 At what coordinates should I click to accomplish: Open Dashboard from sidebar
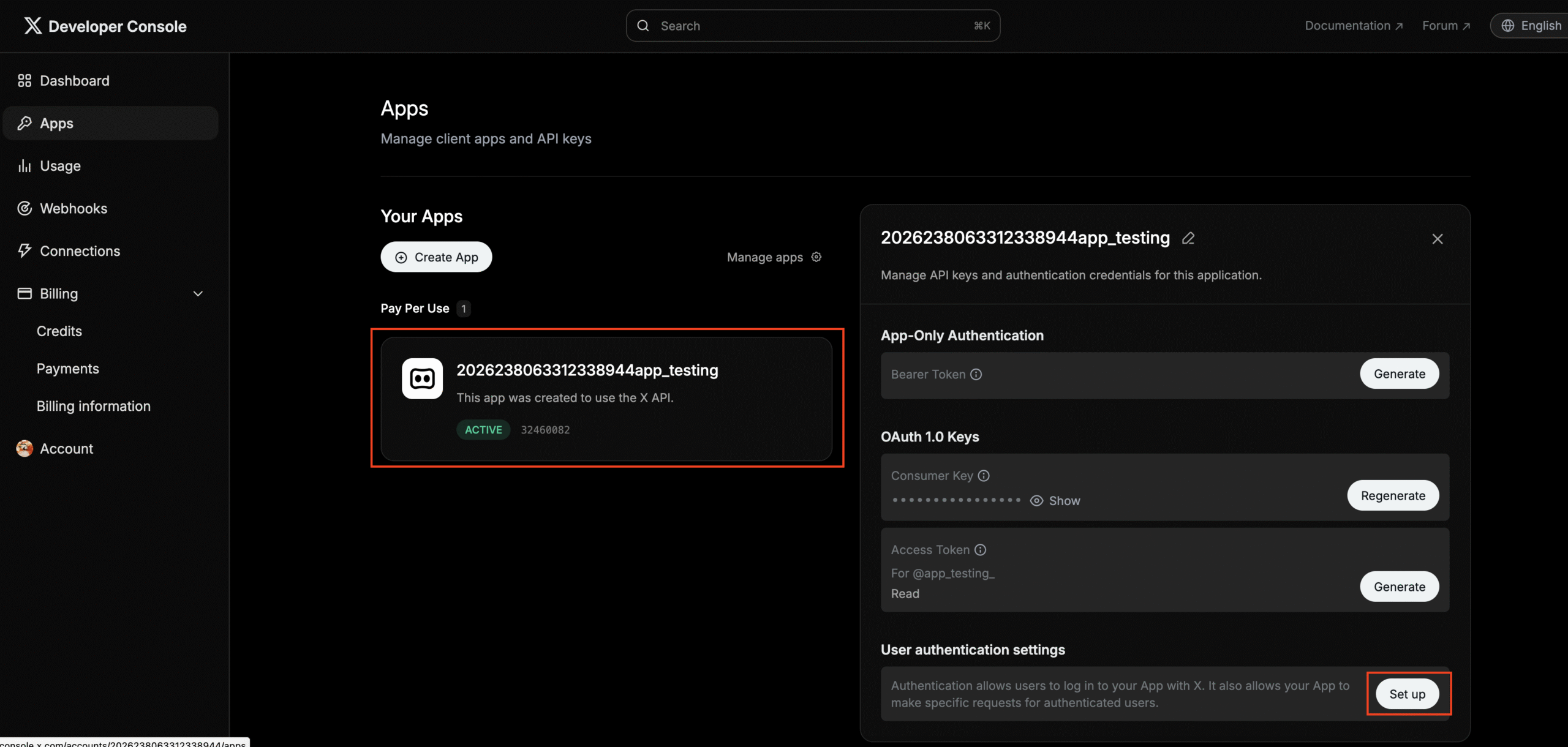(74, 81)
